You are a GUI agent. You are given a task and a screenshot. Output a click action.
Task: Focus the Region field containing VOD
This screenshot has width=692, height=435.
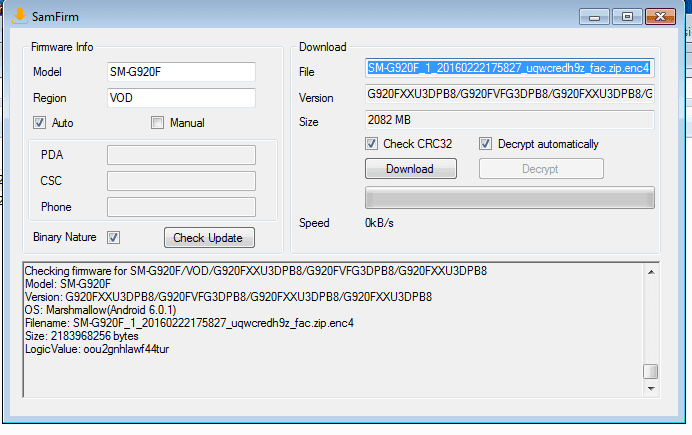(181, 98)
